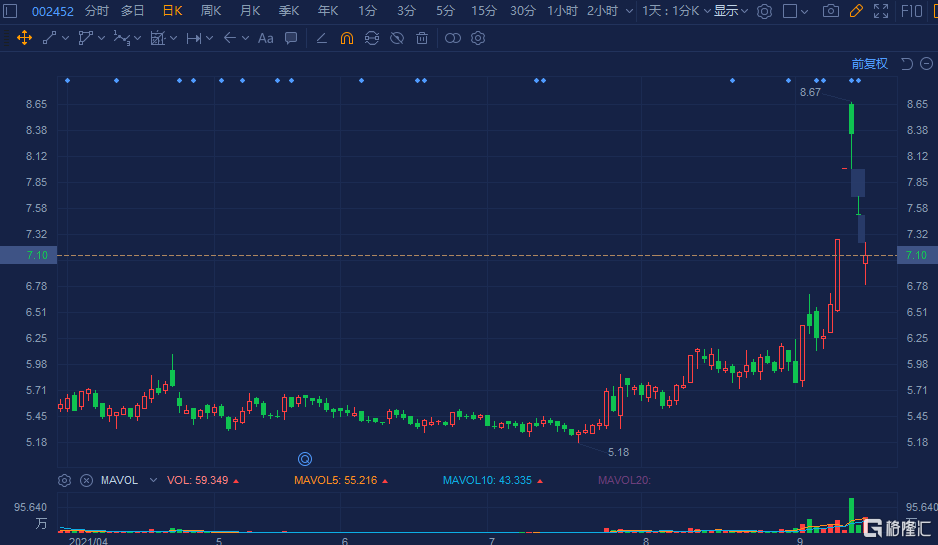Screen dimensions: 938x545
Task: Expand polygon tool options arrow
Action: (101, 38)
